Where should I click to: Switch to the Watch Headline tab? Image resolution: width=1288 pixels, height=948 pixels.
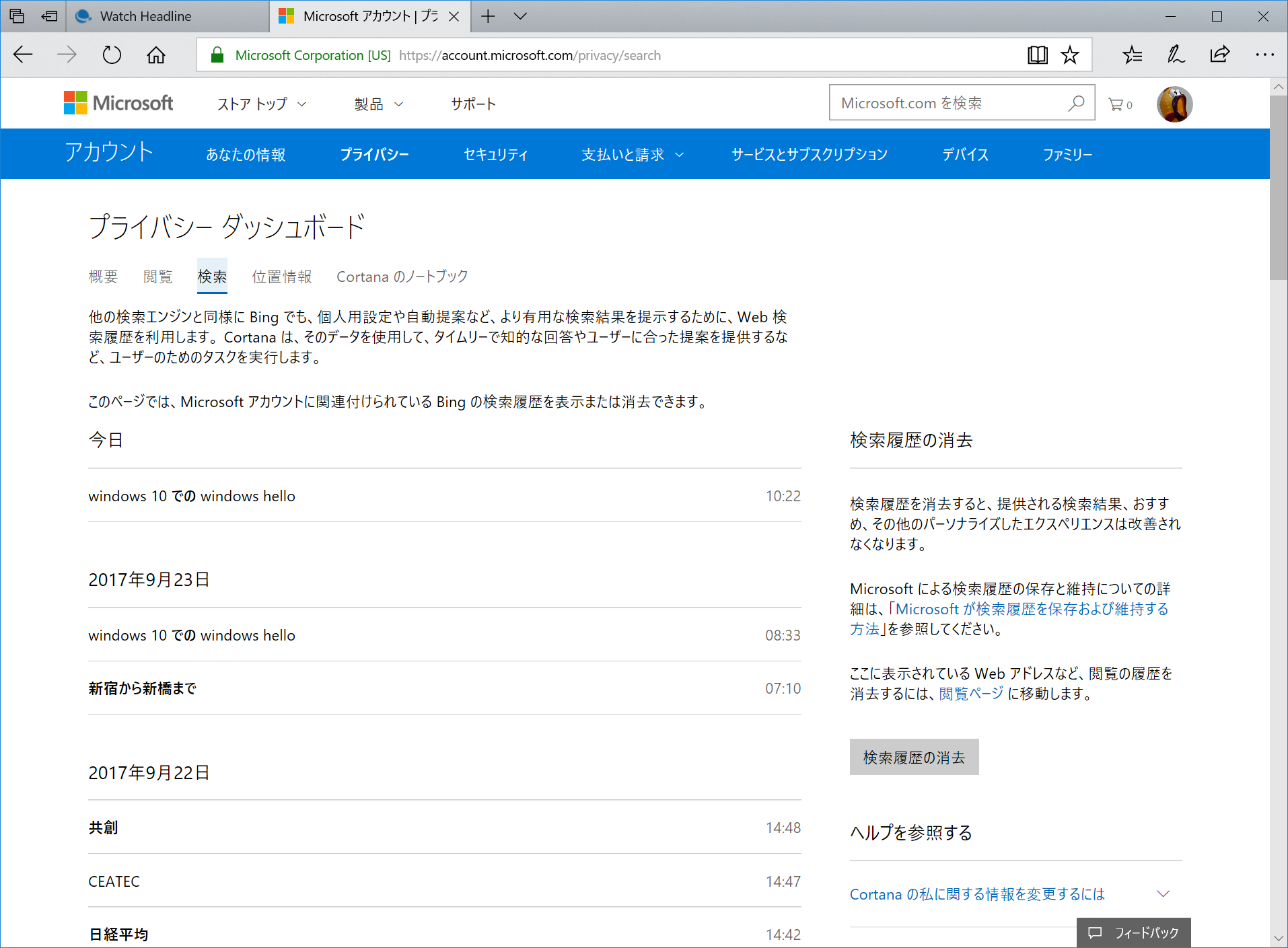coord(145,15)
